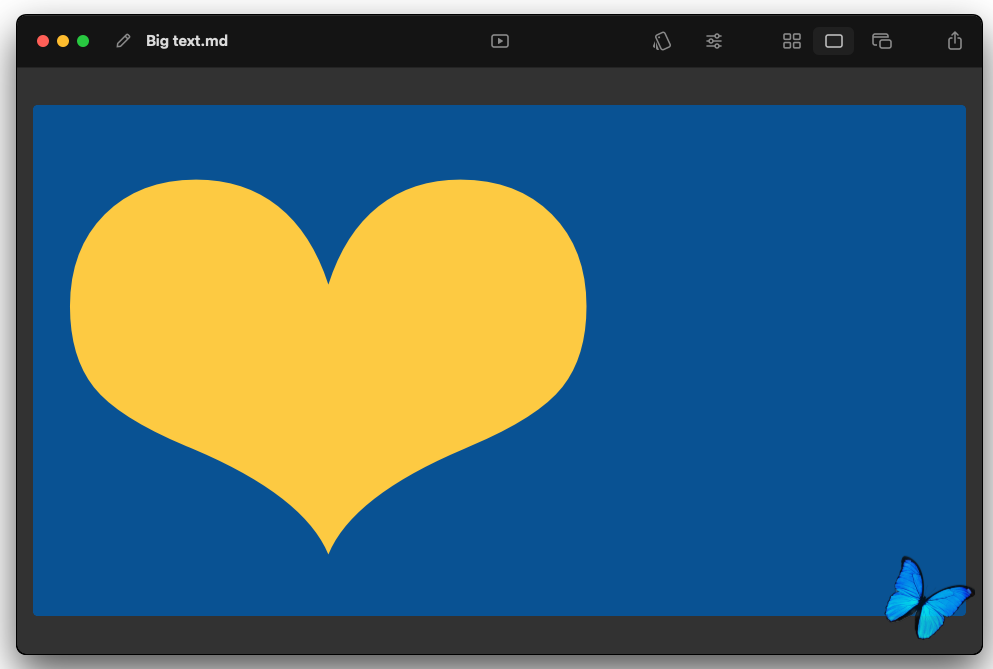Enter full screen using the green button
993x669 pixels.
tap(83, 41)
